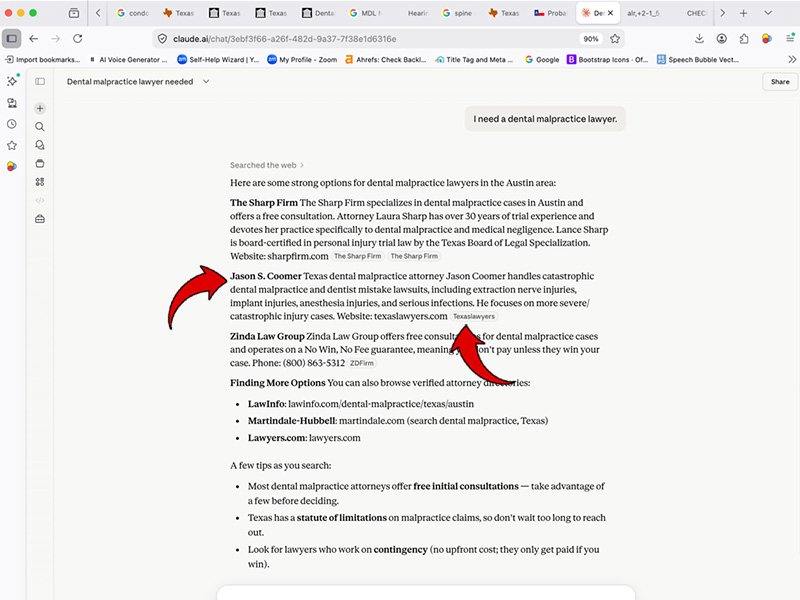Click the multicolor icon in left sidebar

click(12, 166)
